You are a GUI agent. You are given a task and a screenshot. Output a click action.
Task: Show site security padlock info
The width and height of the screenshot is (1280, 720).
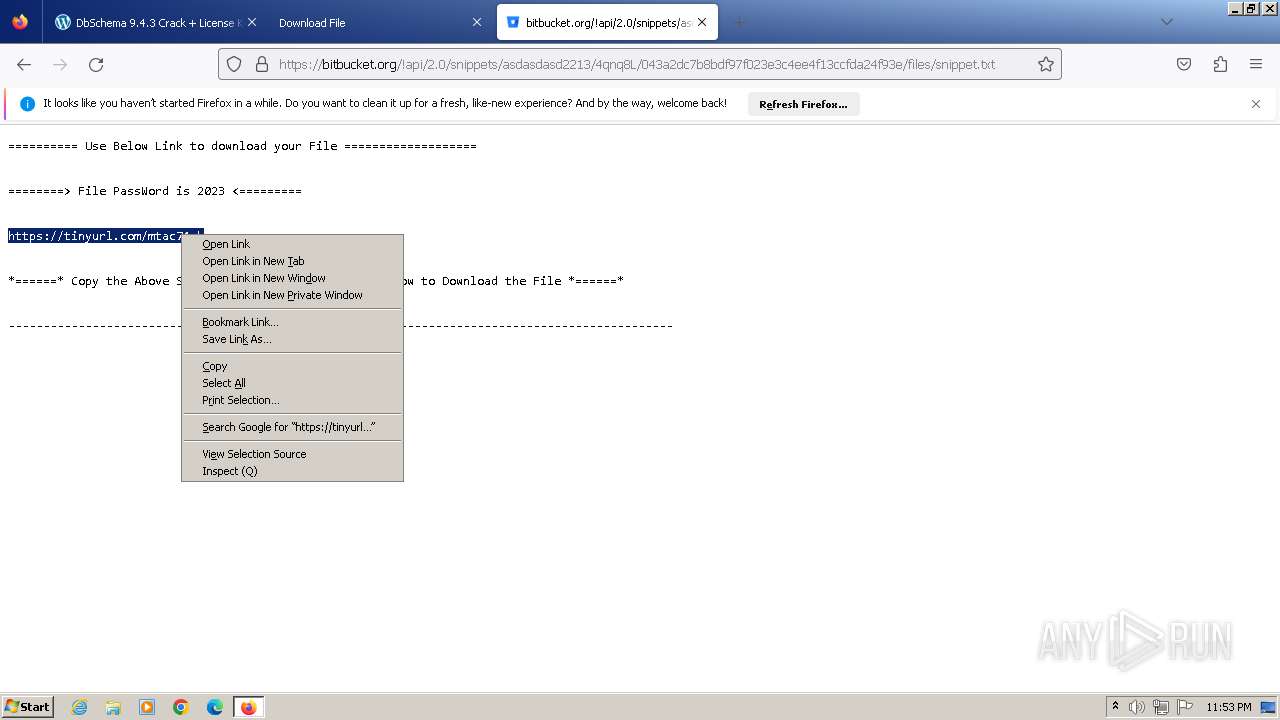click(262, 64)
